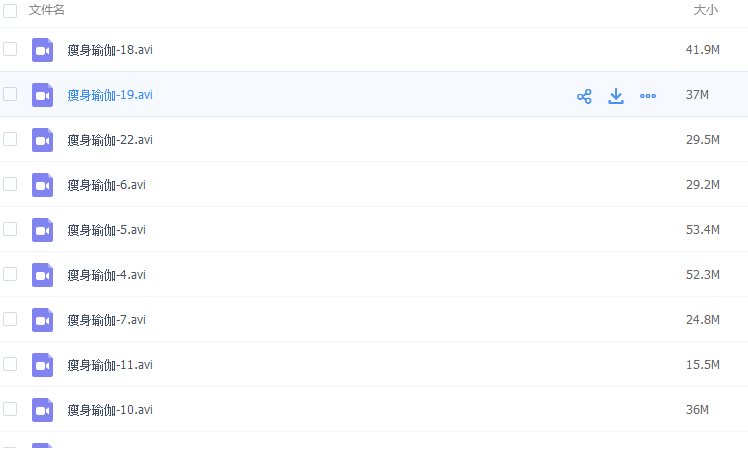
Task: Open the file name 瘦身瑜伽-22.avi
Action: click(110, 140)
